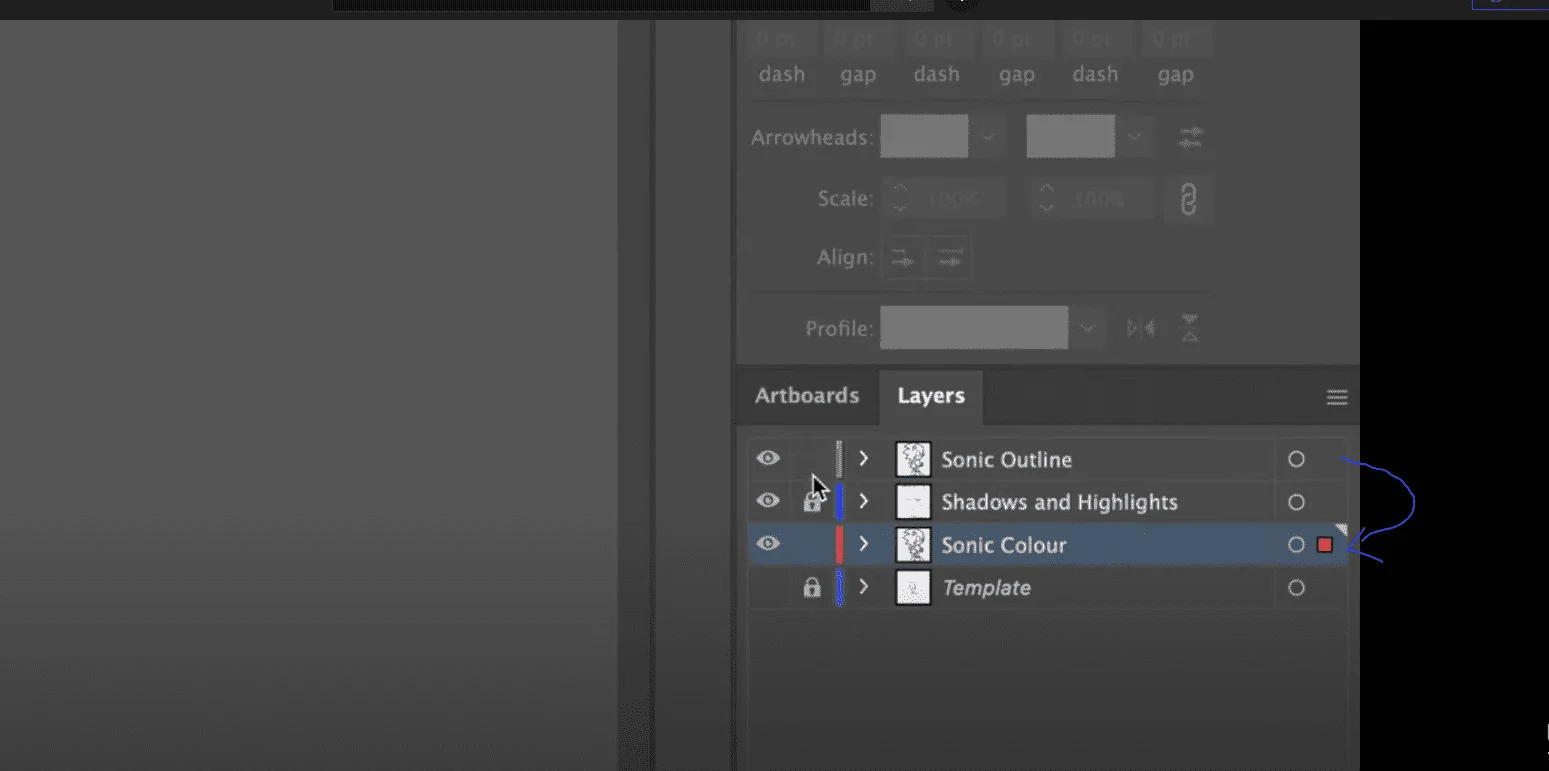Select the Shadows and Highlights layer name

pyautogui.click(x=1059, y=502)
